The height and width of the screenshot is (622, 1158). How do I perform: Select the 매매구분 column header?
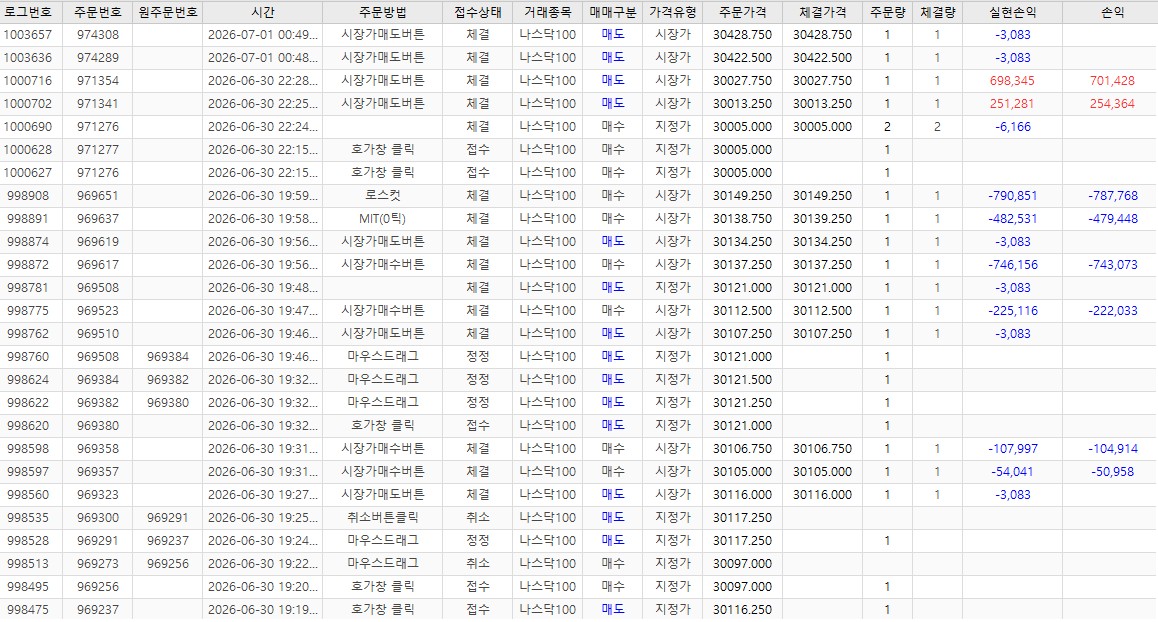[612, 12]
